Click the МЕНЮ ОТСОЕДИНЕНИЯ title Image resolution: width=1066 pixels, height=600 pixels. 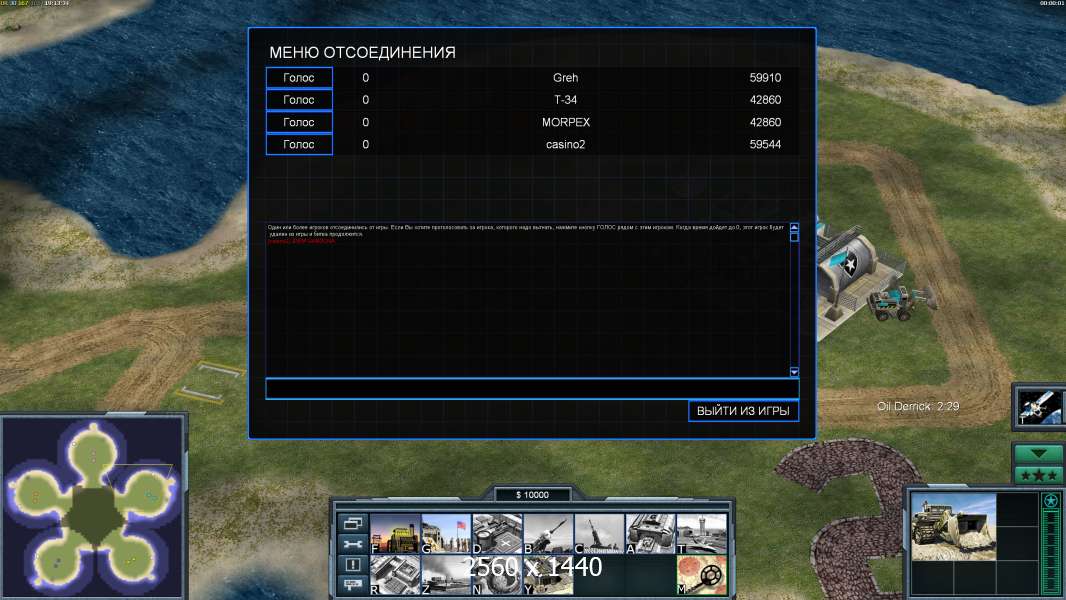pos(362,52)
